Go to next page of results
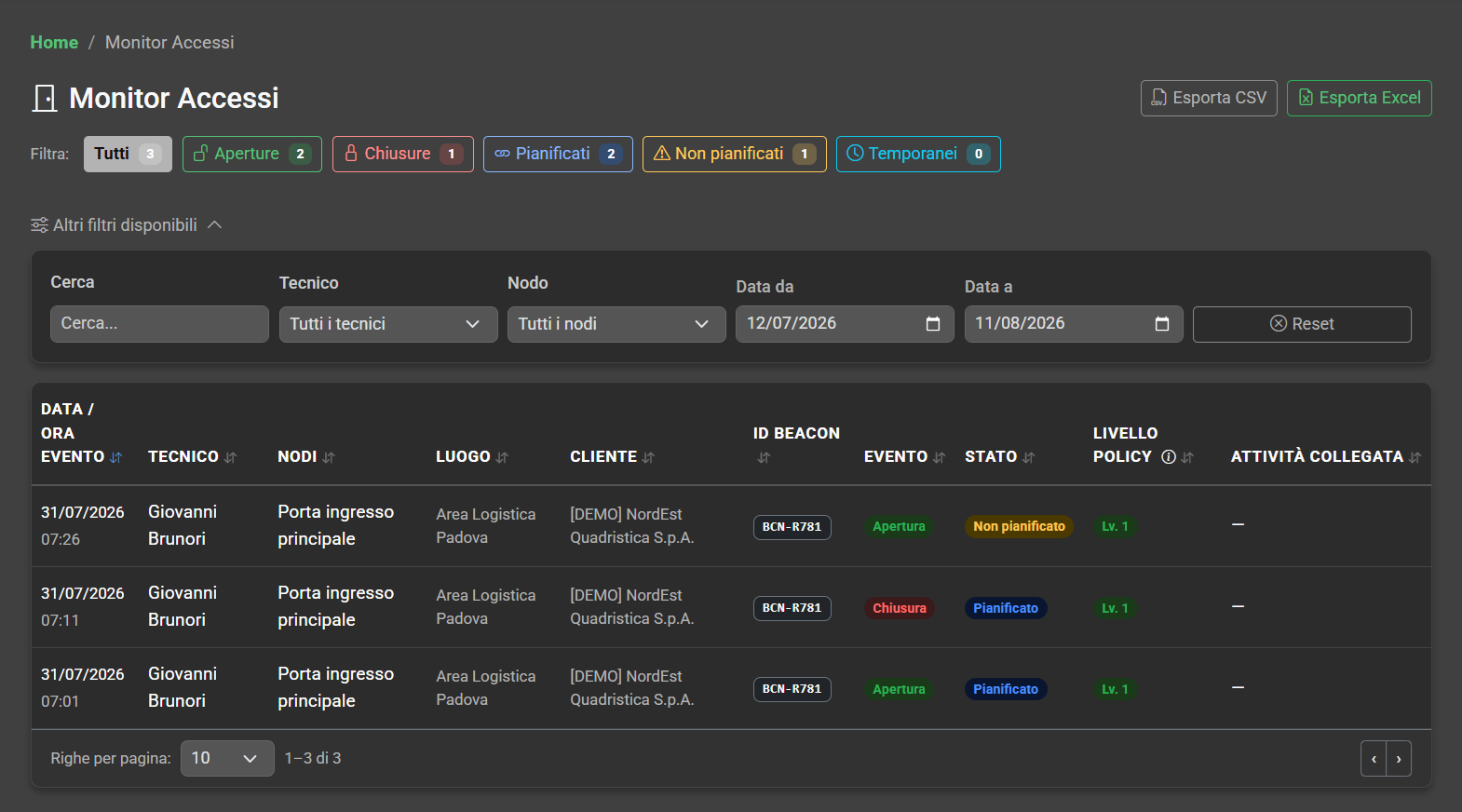 (1399, 759)
